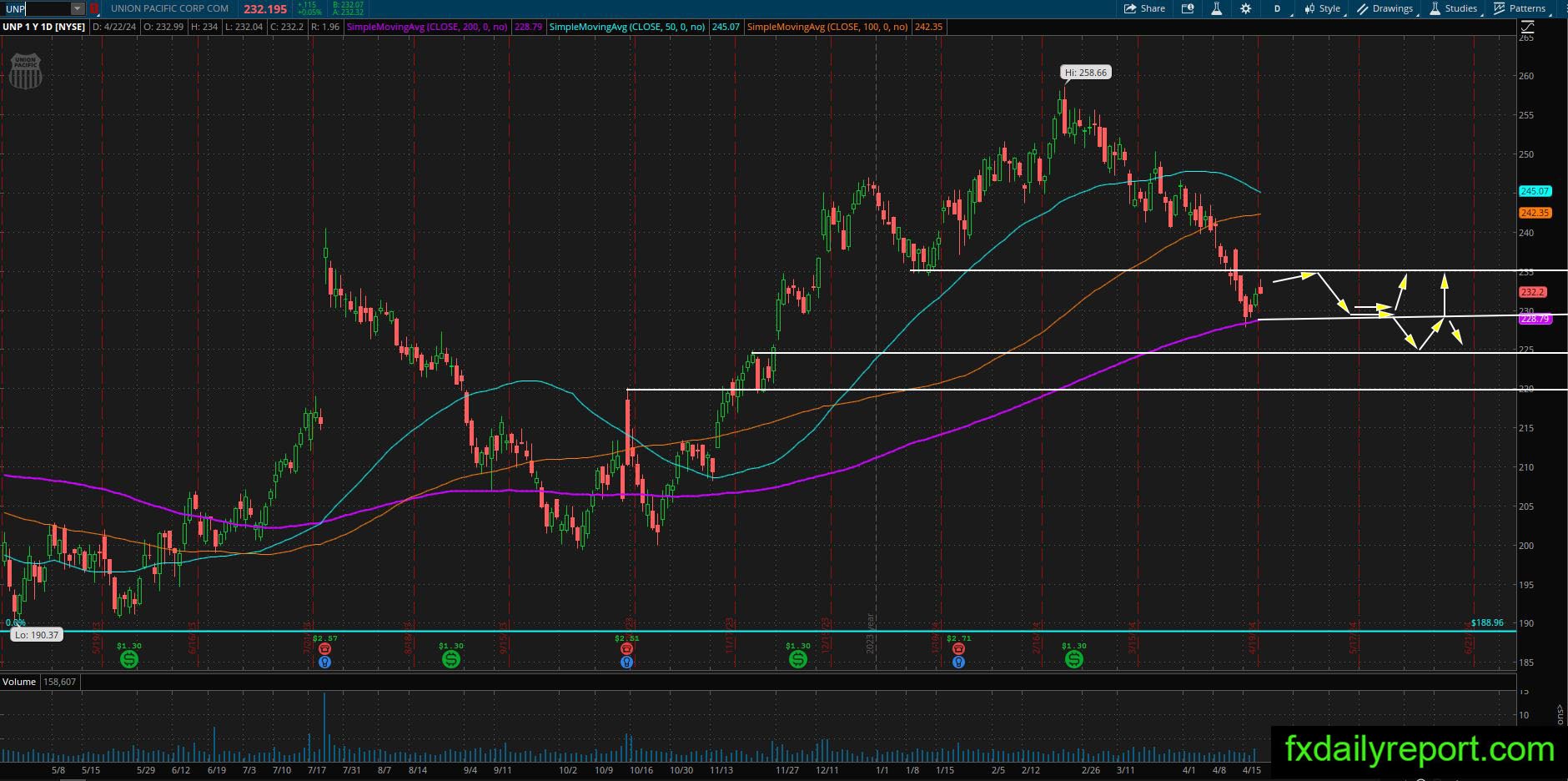The width and height of the screenshot is (1568, 781).
Task: Click the blue conference call icon below $2.71
Action: point(958,662)
